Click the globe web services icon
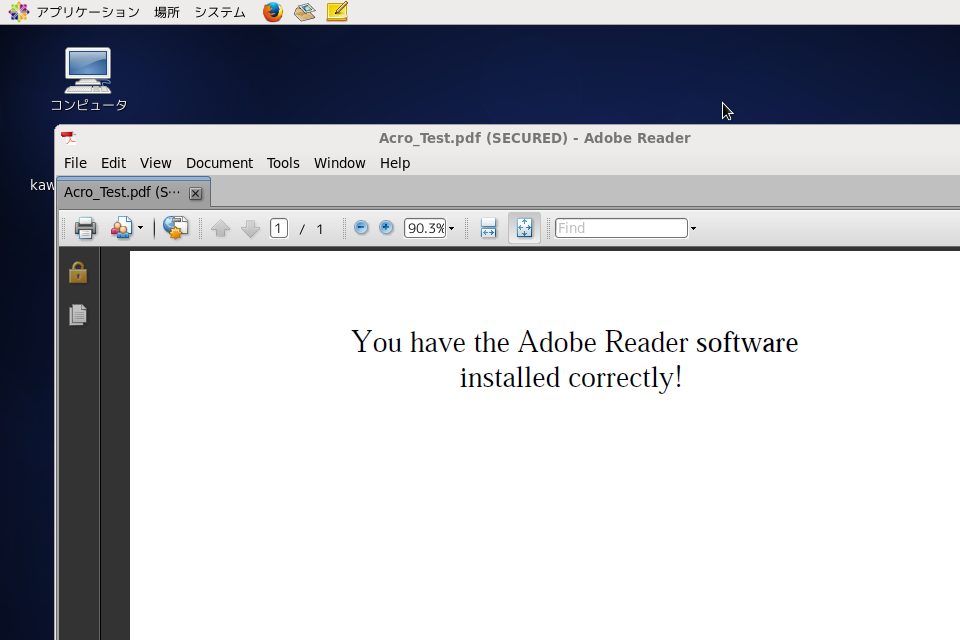This screenshot has width=960, height=640. [x=176, y=228]
